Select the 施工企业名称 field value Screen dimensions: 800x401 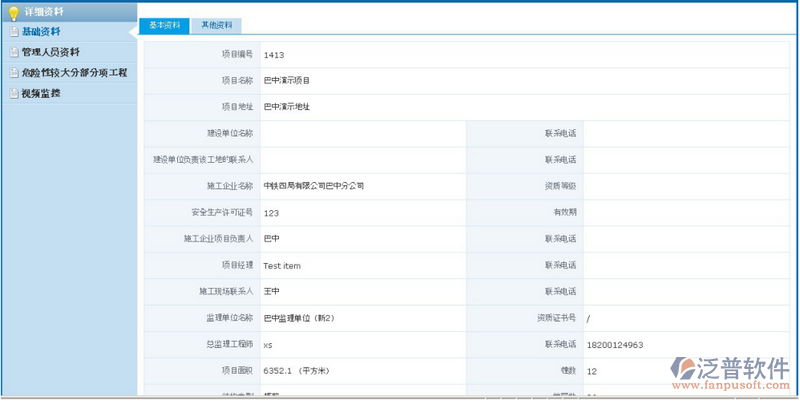(x=314, y=186)
